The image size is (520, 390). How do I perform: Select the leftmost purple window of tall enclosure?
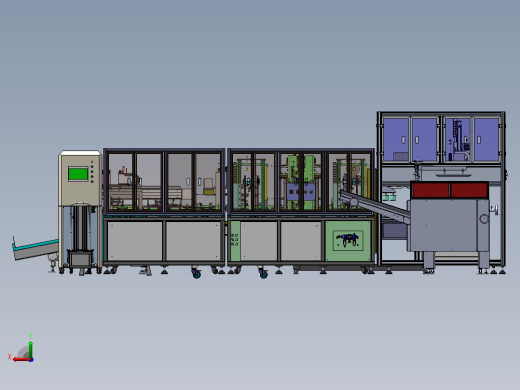396,140
